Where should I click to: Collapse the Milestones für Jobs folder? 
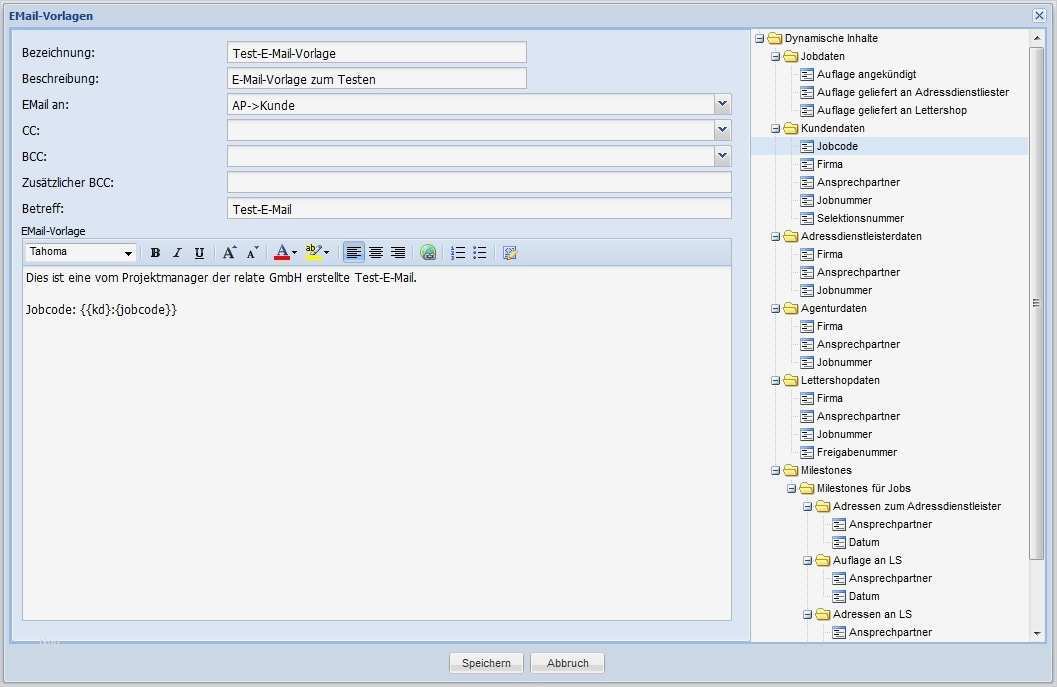coord(792,488)
